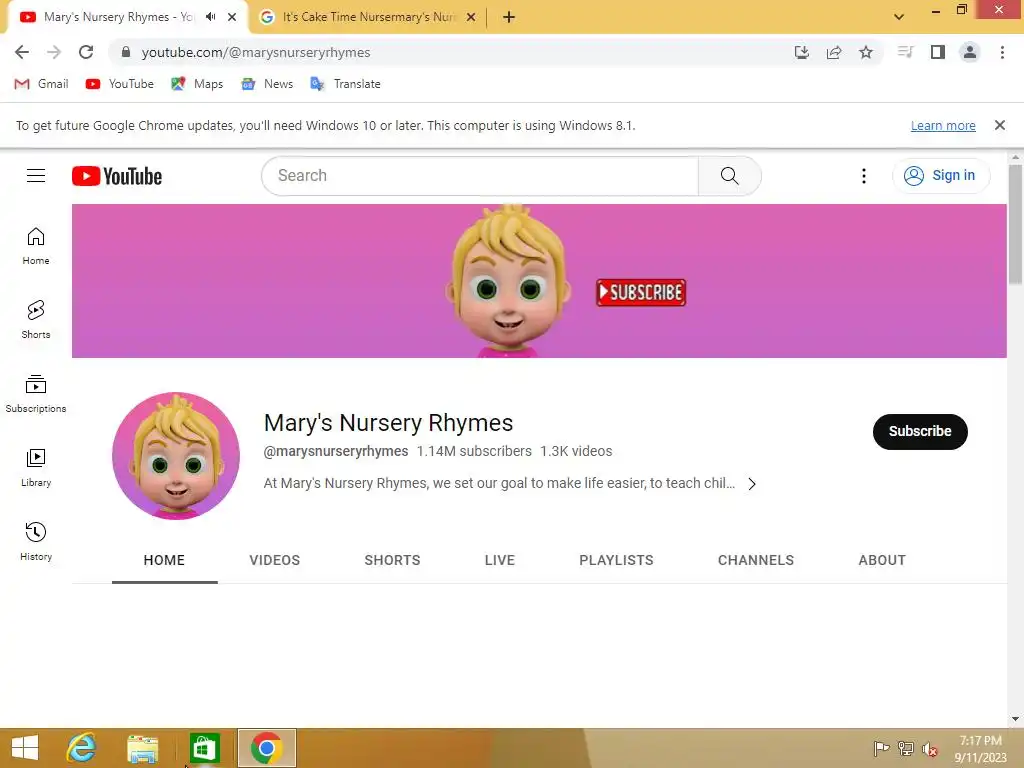Click the browser back arrow
This screenshot has width=1024, height=768.
pyautogui.click(x=22, y=52)
